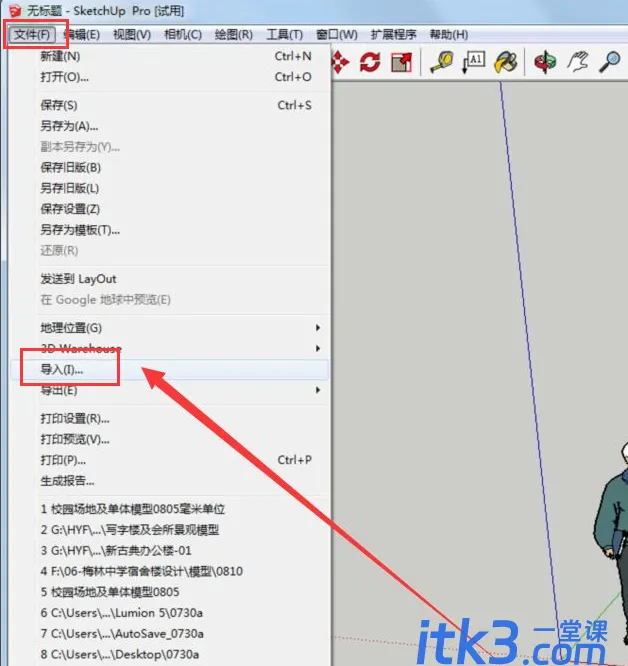Expand the 导出(E) submenu

pos(169,390)
